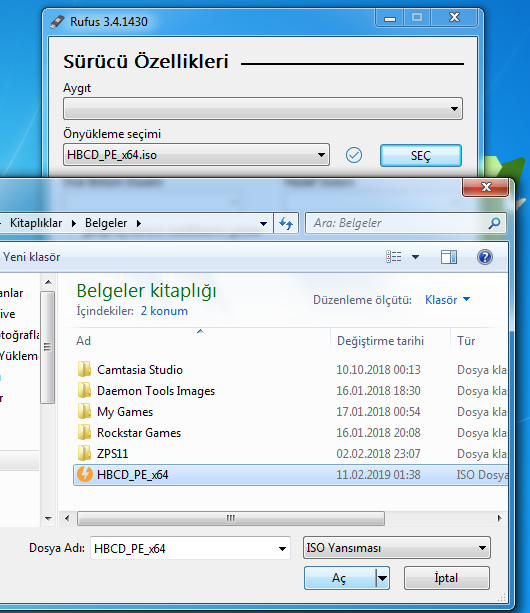The width and height of the screenshot is (530, 613).
Task: Close the file open dialog with red X
Action: 486,187
